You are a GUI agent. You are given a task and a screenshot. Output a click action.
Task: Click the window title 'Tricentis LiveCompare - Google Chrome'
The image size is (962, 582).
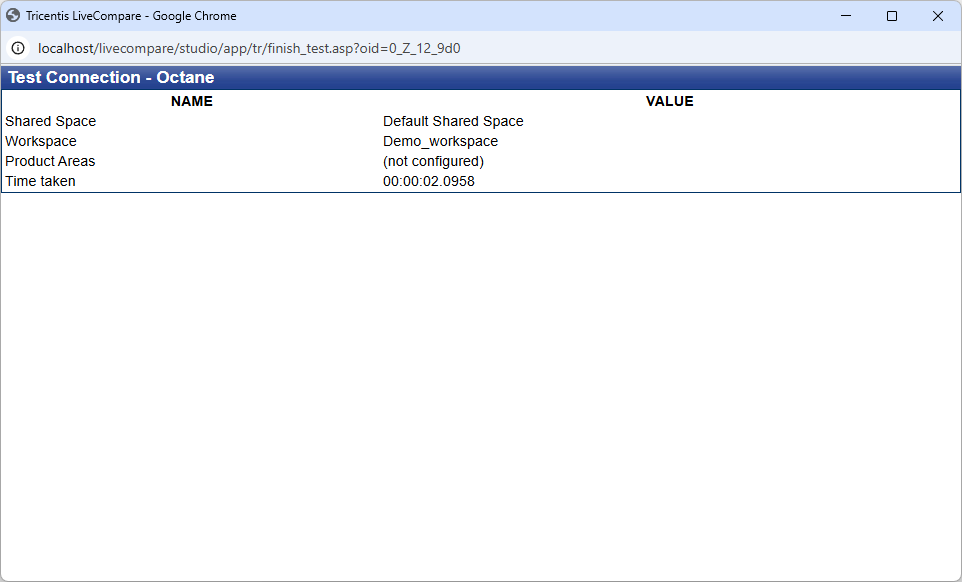click(131, 16)
